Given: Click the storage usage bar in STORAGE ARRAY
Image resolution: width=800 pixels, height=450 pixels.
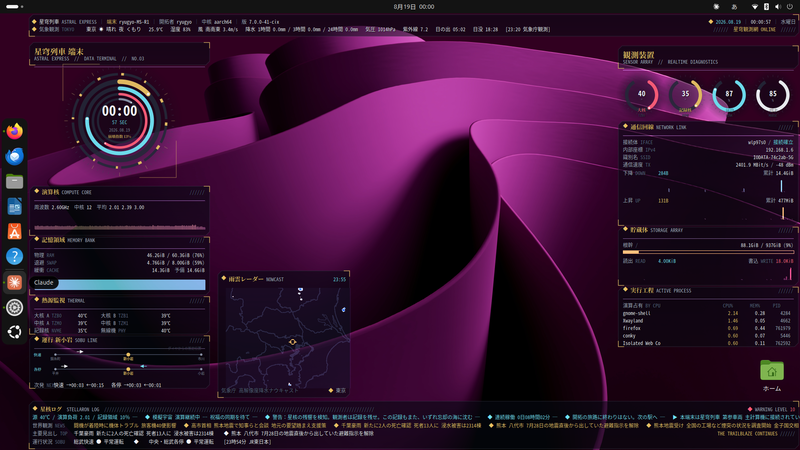Looking at the screenshot, I should (x=708, y=252).
